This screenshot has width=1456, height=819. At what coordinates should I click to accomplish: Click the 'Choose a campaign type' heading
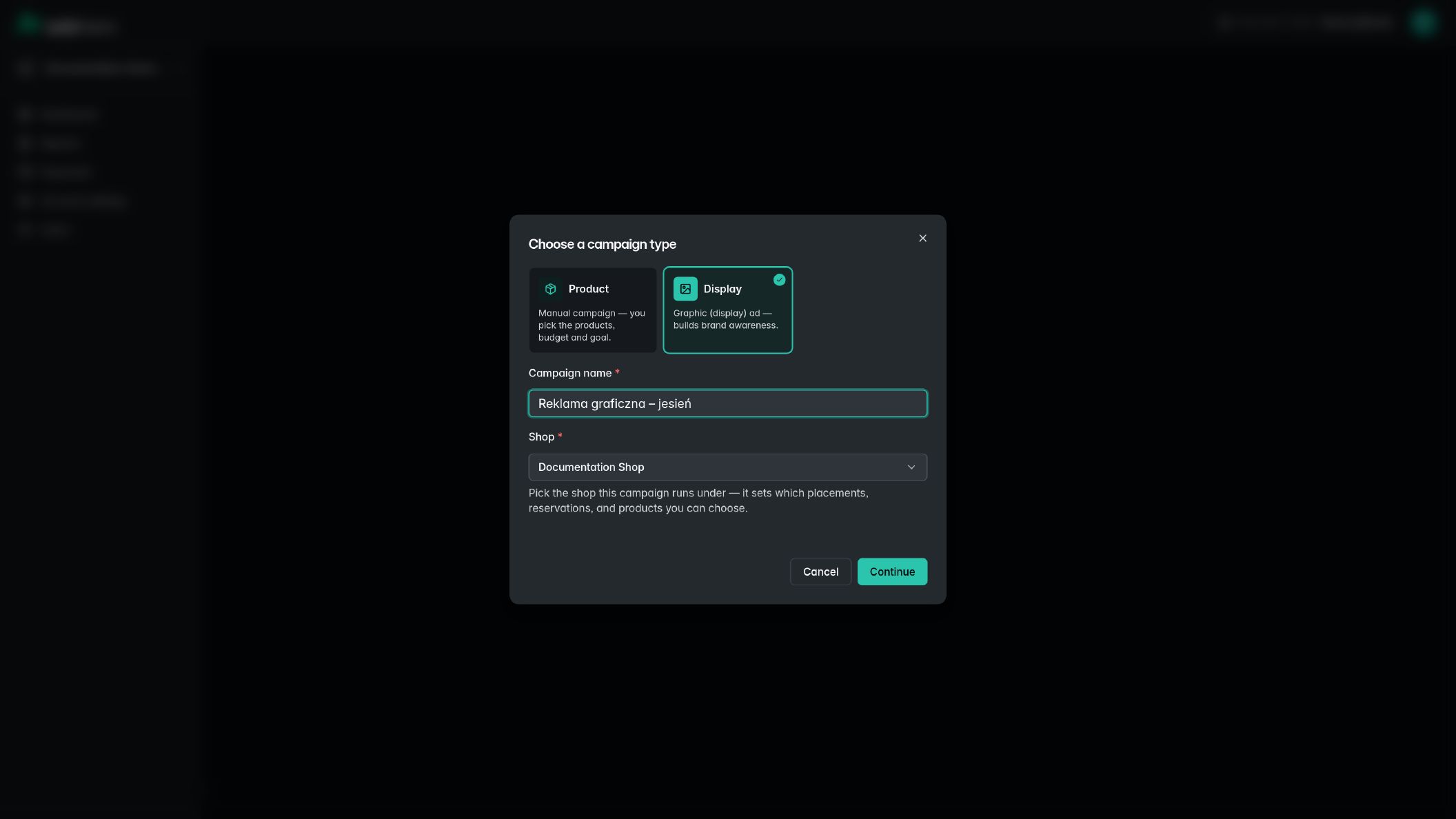(x=602, y=244)
